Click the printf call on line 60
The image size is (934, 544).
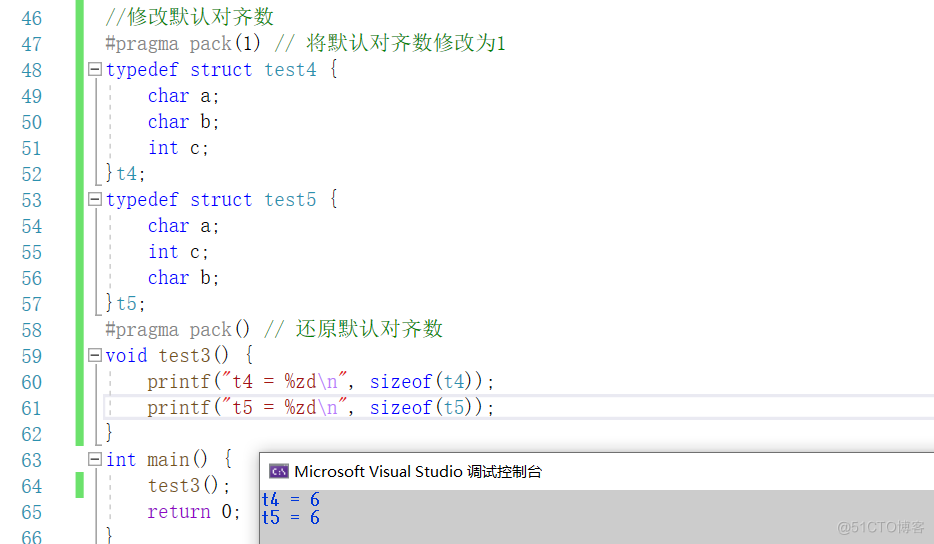[320, 381]
